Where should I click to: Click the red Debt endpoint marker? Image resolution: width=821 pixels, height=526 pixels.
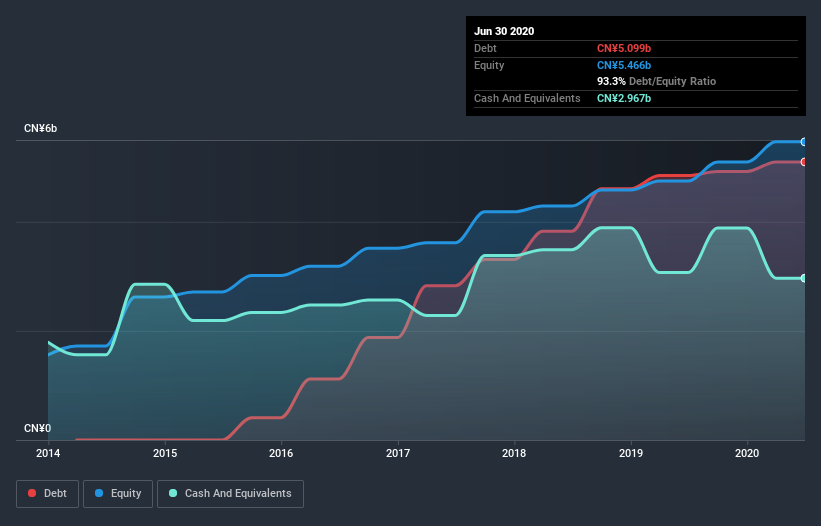[x=804, y=162]
